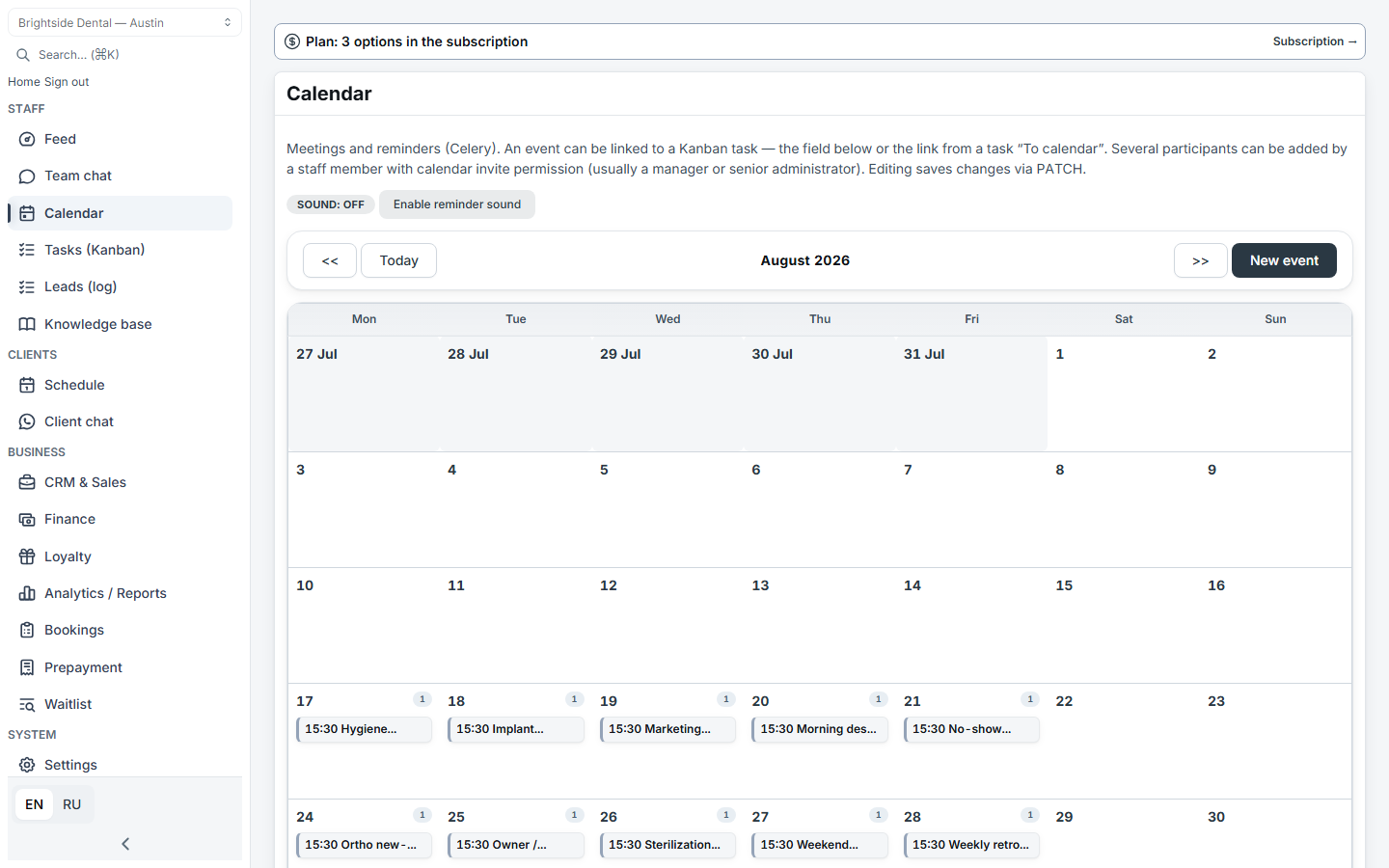Image resolution: width=1389 pixels, height=868 pixels.
Task: Open the Brightside Dental location selector
Action: coord(124,22)
